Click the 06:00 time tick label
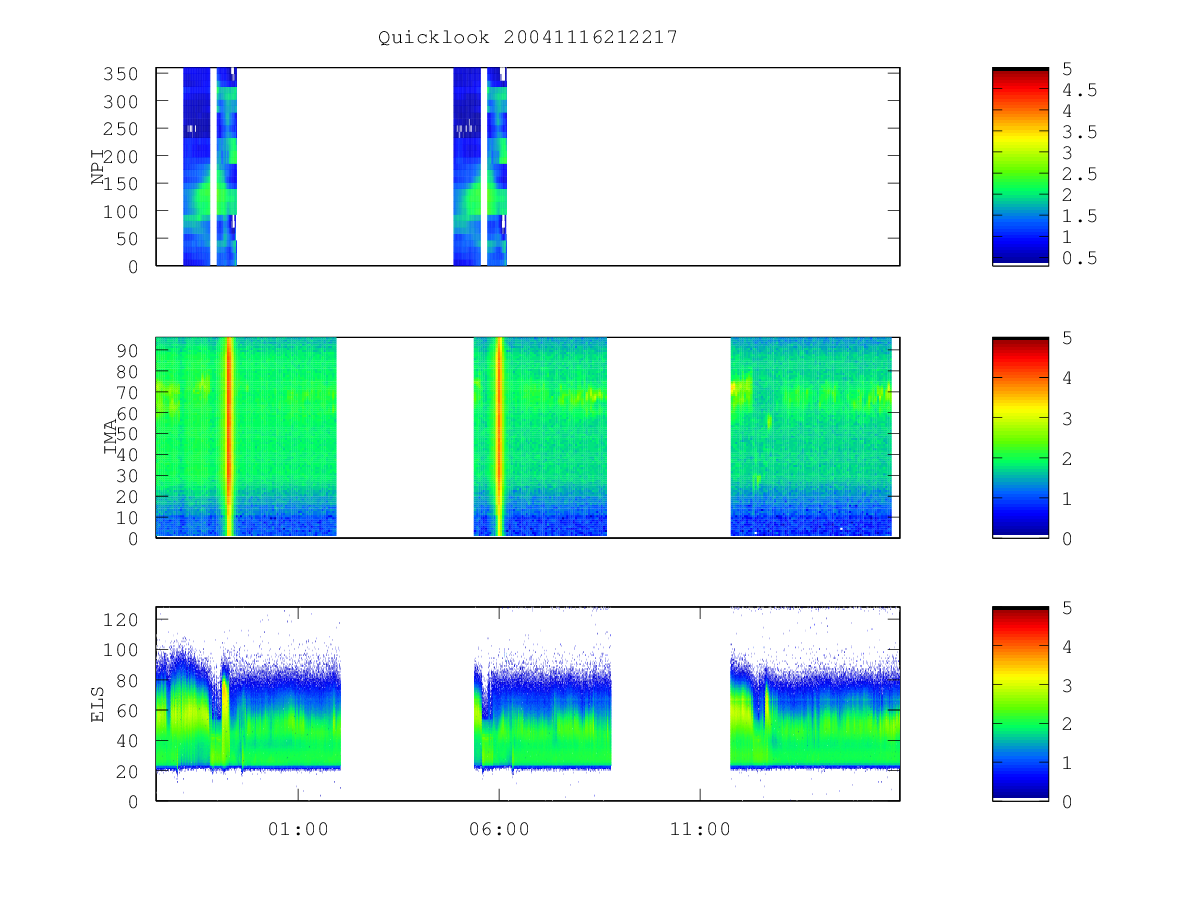 coord(499,829)
